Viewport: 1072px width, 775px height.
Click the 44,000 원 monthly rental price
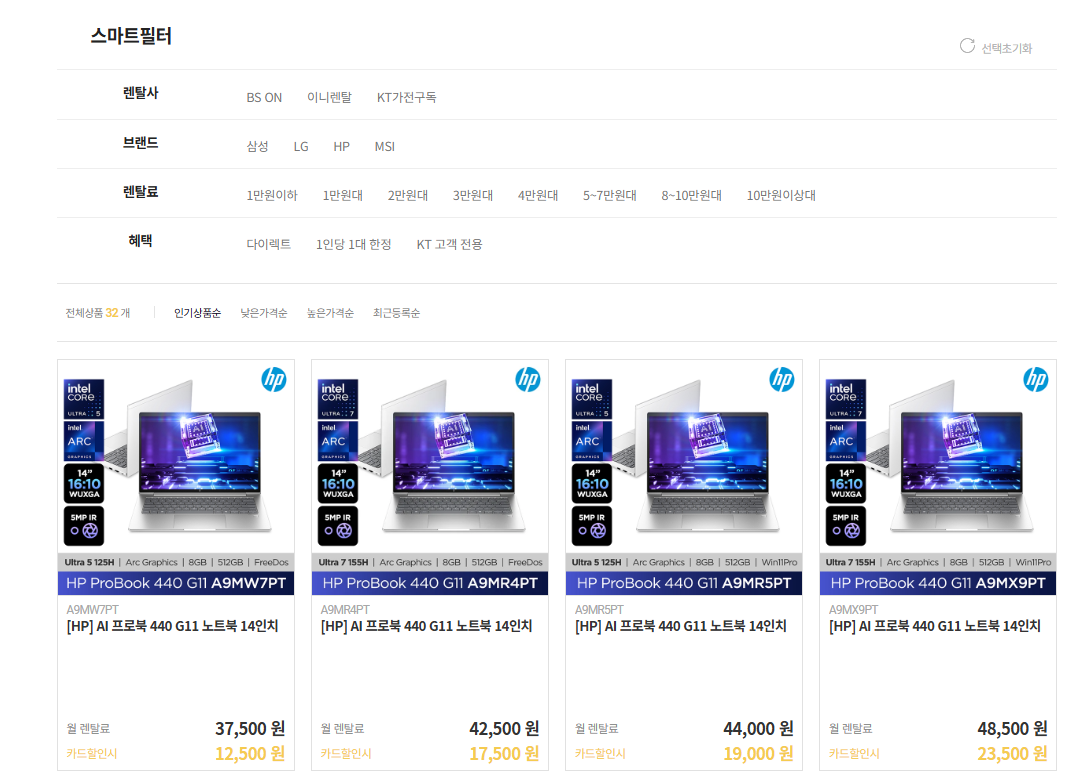758,729
